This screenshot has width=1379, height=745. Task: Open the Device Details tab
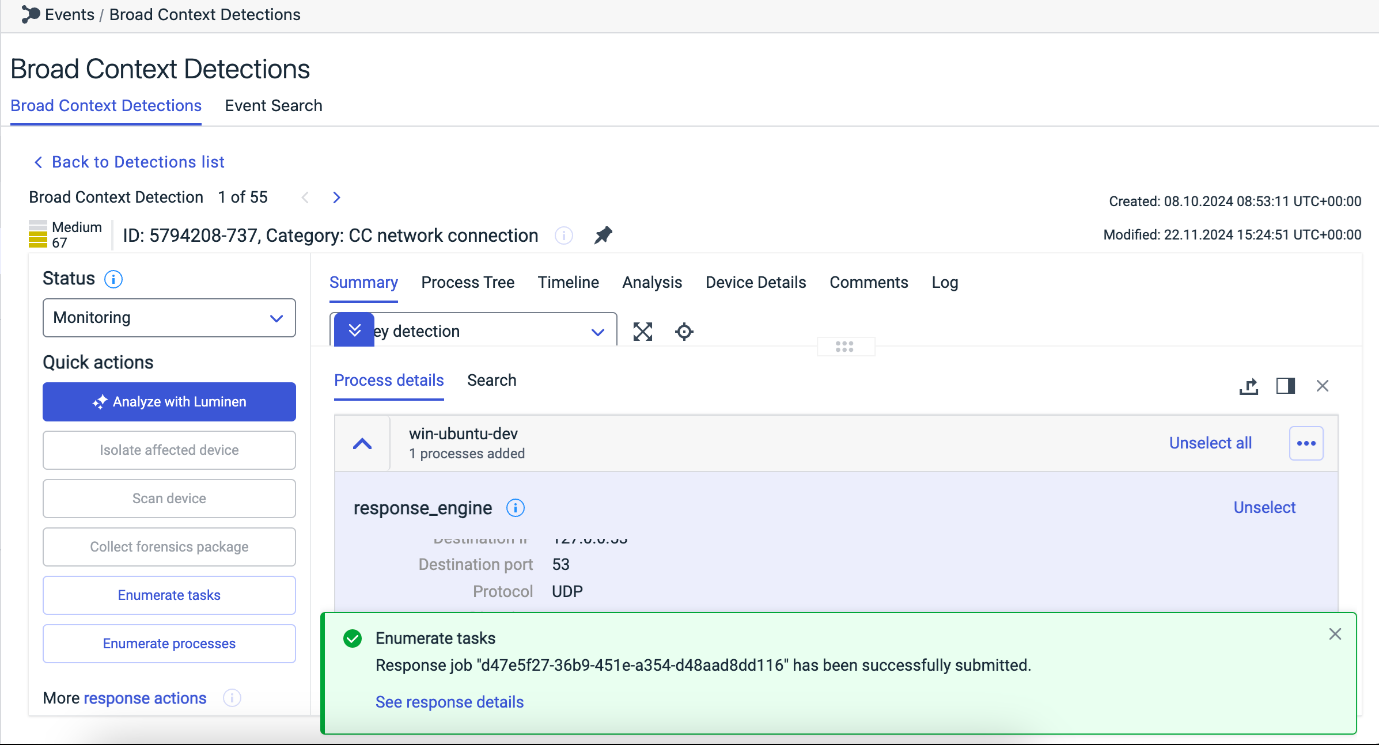pos(756,283)
